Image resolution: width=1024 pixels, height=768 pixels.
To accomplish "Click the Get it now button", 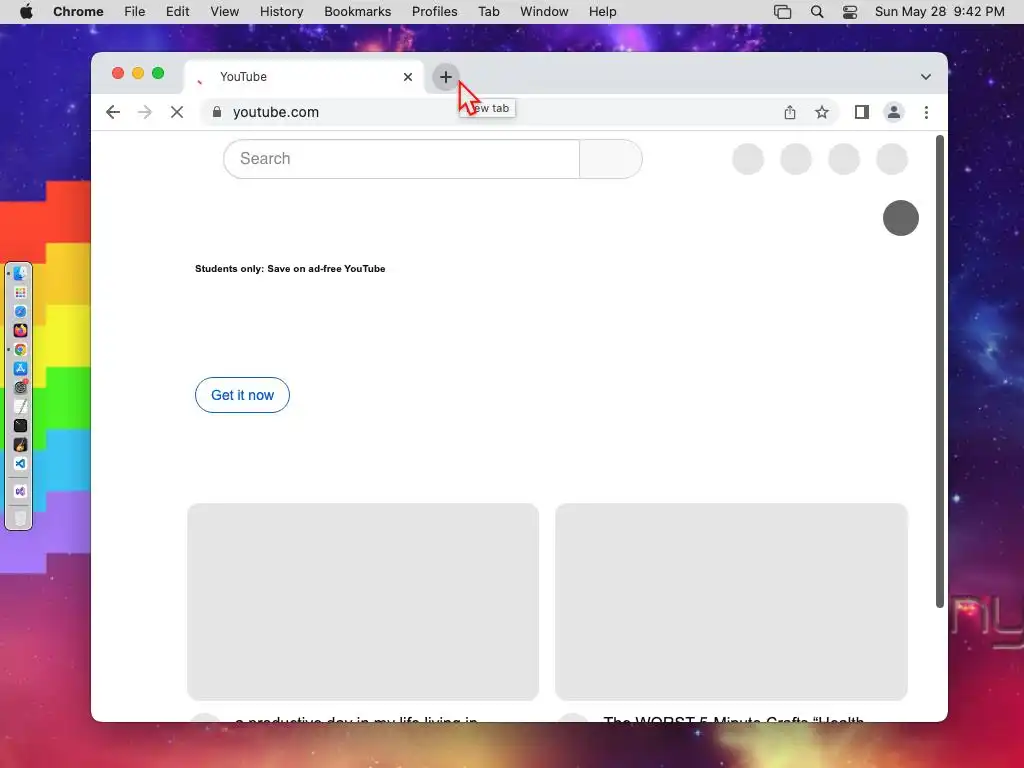I will [242, 395].
